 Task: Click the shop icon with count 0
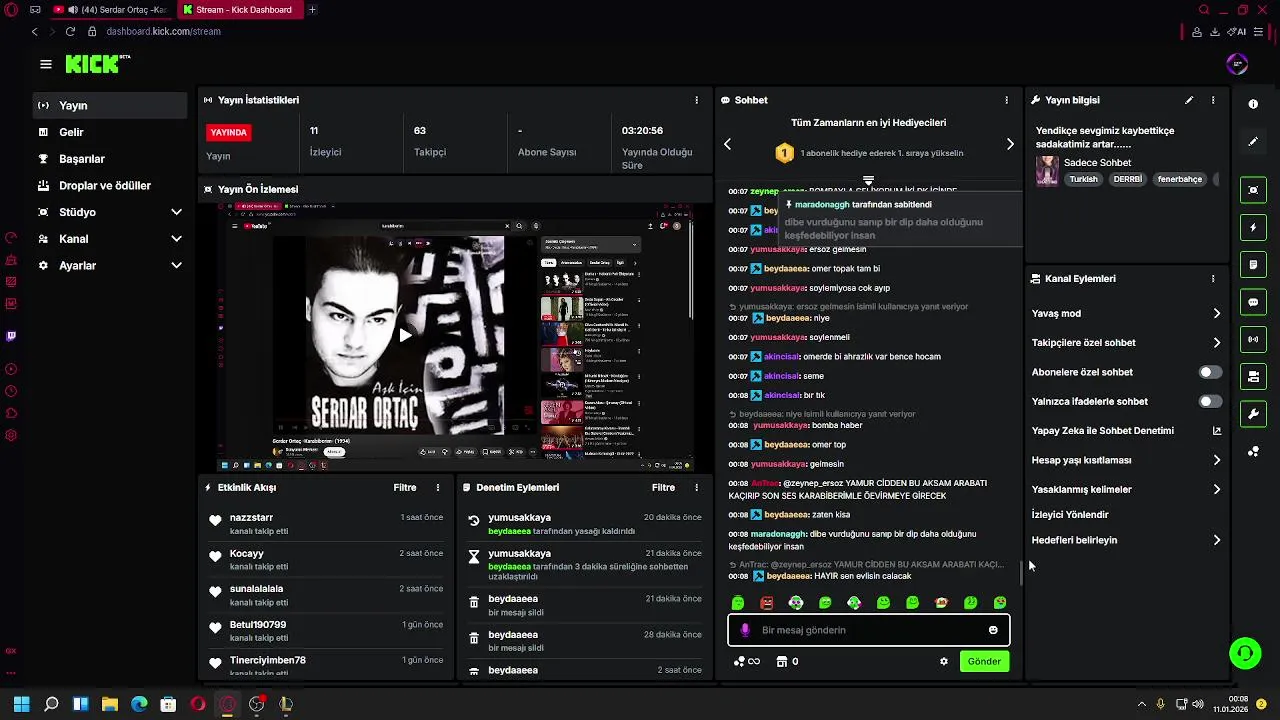tap(788, 661)
